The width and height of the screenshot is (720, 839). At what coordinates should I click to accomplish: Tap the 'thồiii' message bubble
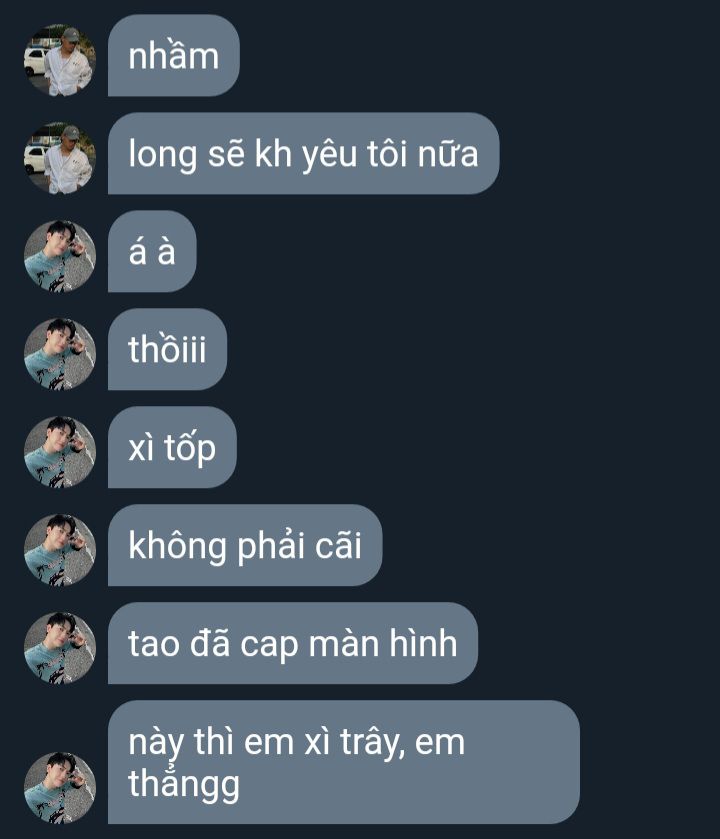pos(167,349)
